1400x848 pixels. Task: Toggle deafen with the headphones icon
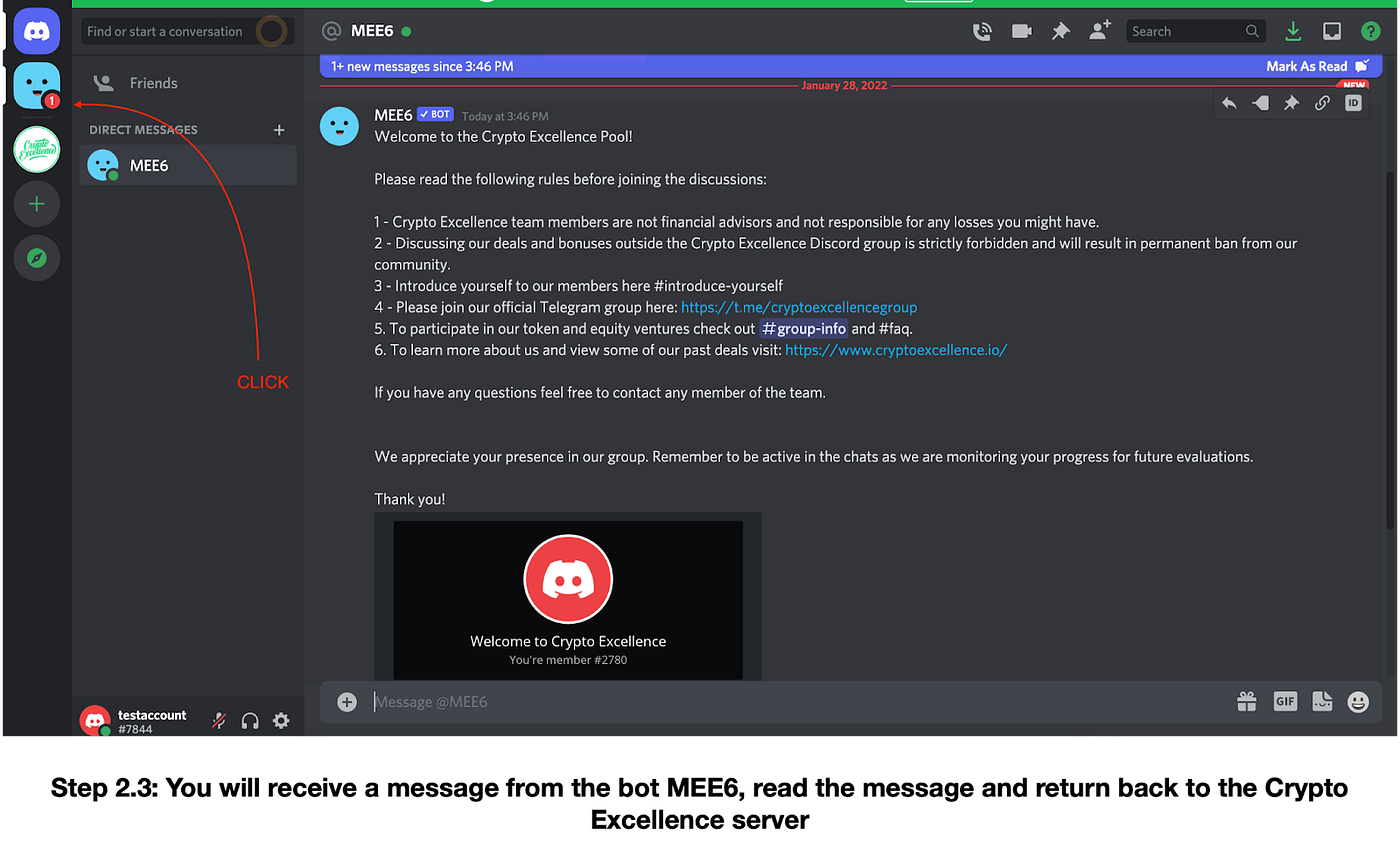pyautogui.click(x=250, y=720)
